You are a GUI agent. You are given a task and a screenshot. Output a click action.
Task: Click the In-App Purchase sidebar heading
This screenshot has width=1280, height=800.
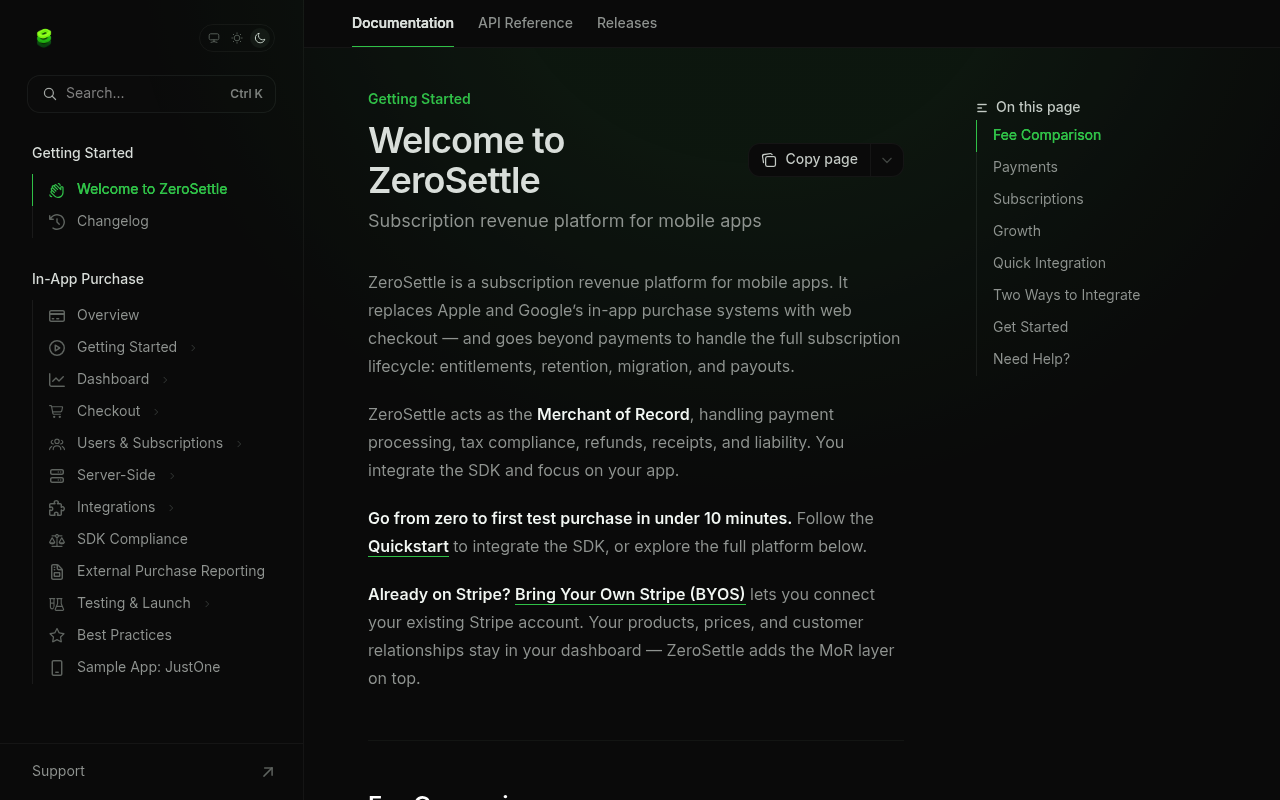point(88,279)
